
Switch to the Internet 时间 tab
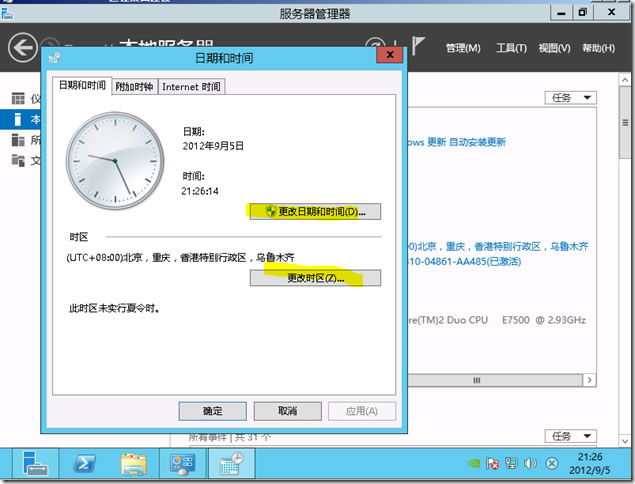[x=191, y=87]
